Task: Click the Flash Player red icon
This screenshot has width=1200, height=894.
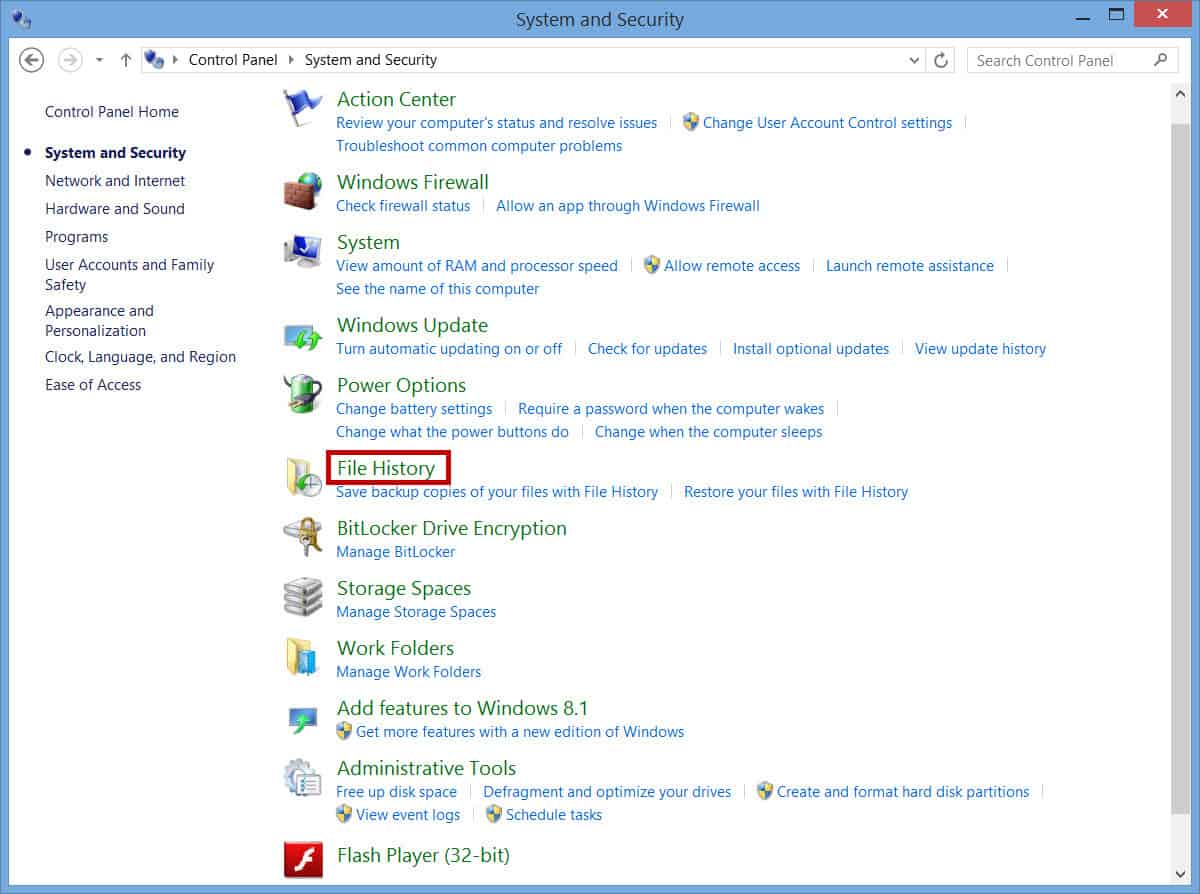Action: [x=303, y=858]
